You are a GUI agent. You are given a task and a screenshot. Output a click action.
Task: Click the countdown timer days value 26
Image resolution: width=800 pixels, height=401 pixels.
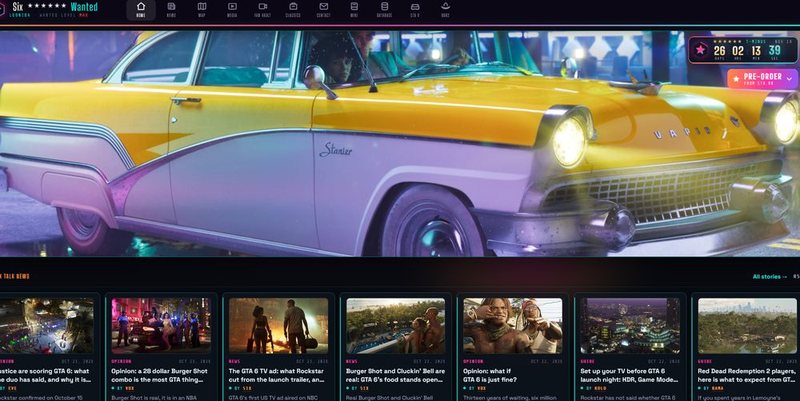(x=719, y=51)
